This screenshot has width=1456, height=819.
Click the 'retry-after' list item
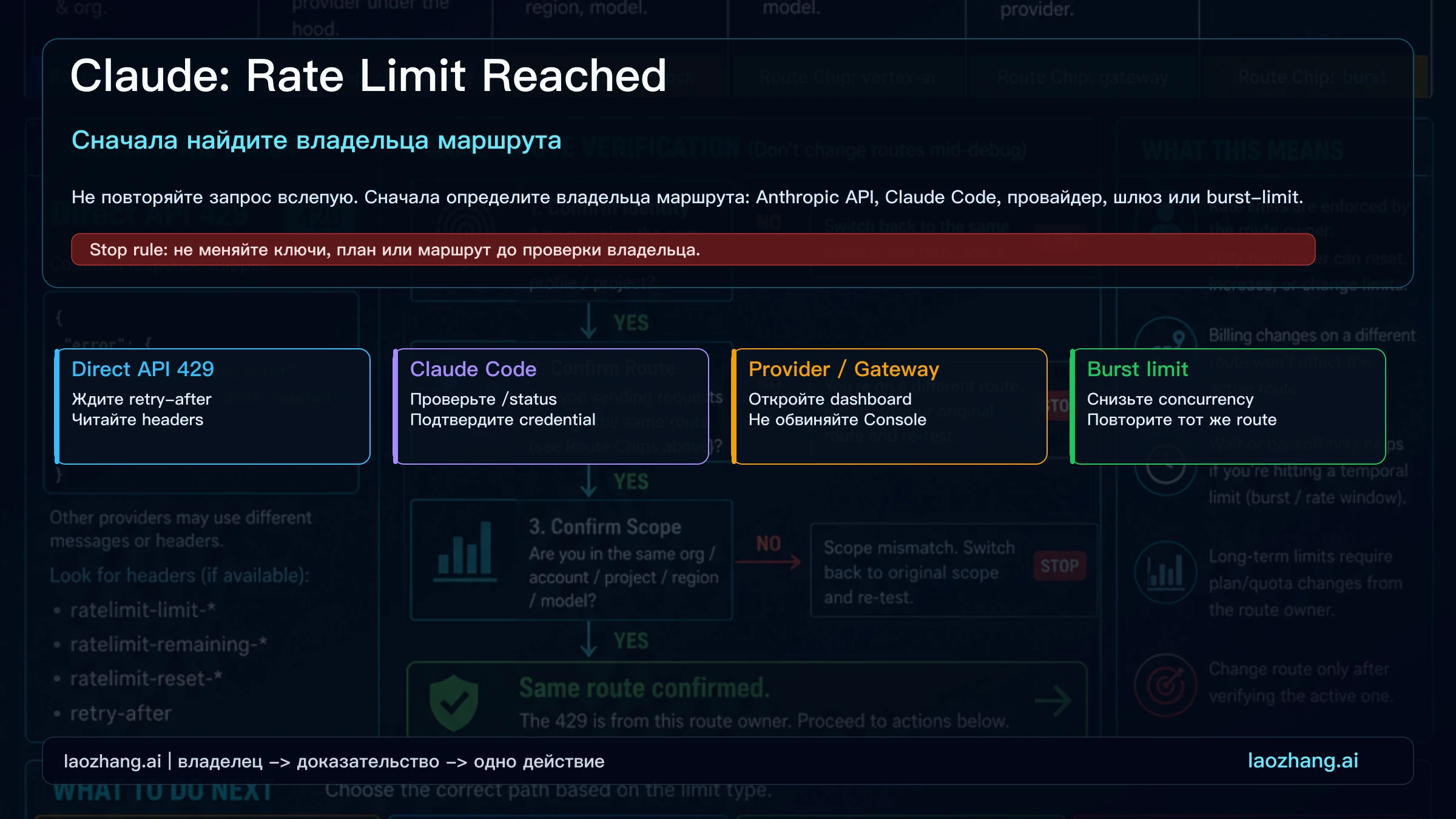point(121,713)
